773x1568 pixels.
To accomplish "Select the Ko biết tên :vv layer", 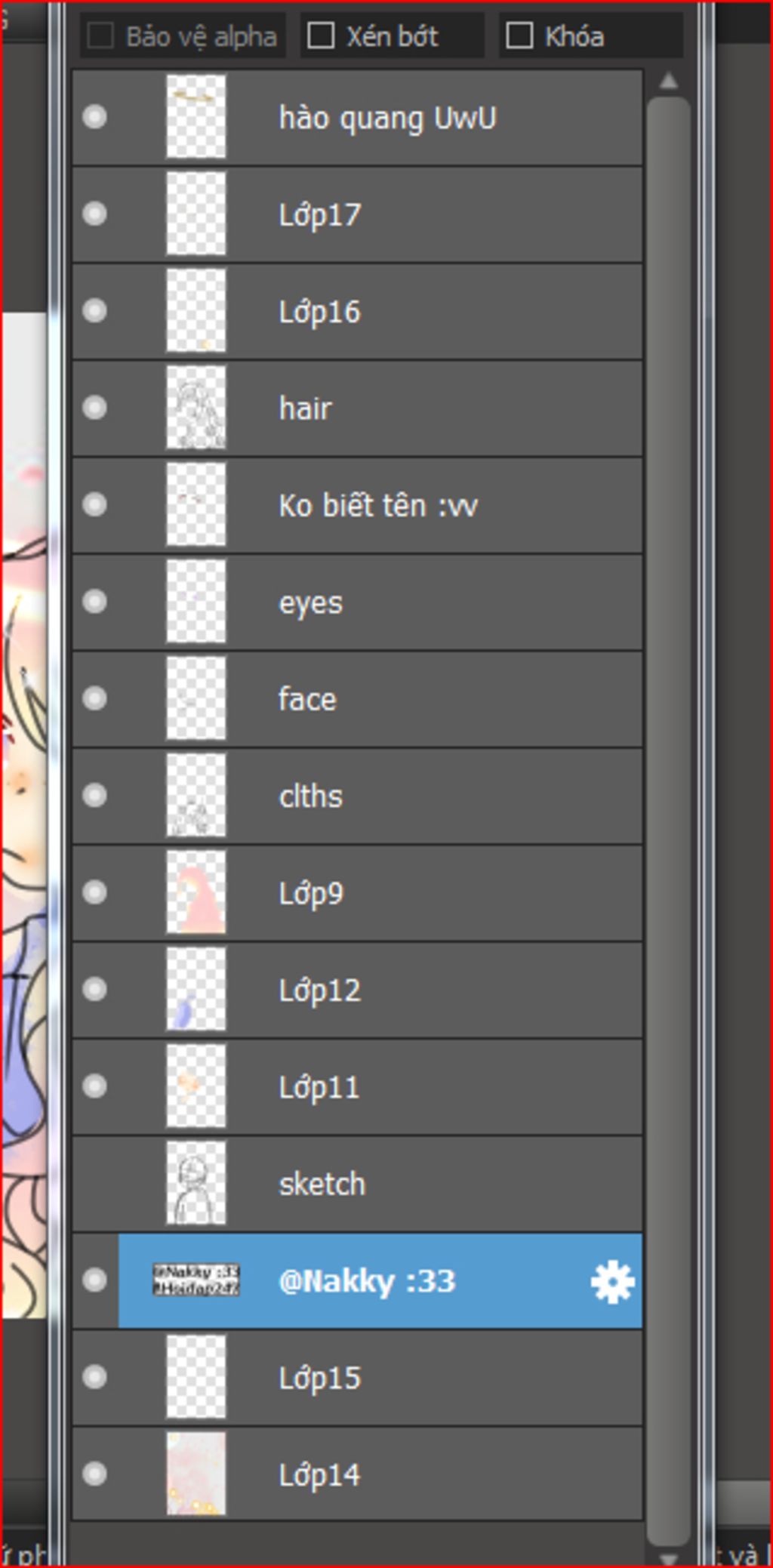I will (377, 505).
